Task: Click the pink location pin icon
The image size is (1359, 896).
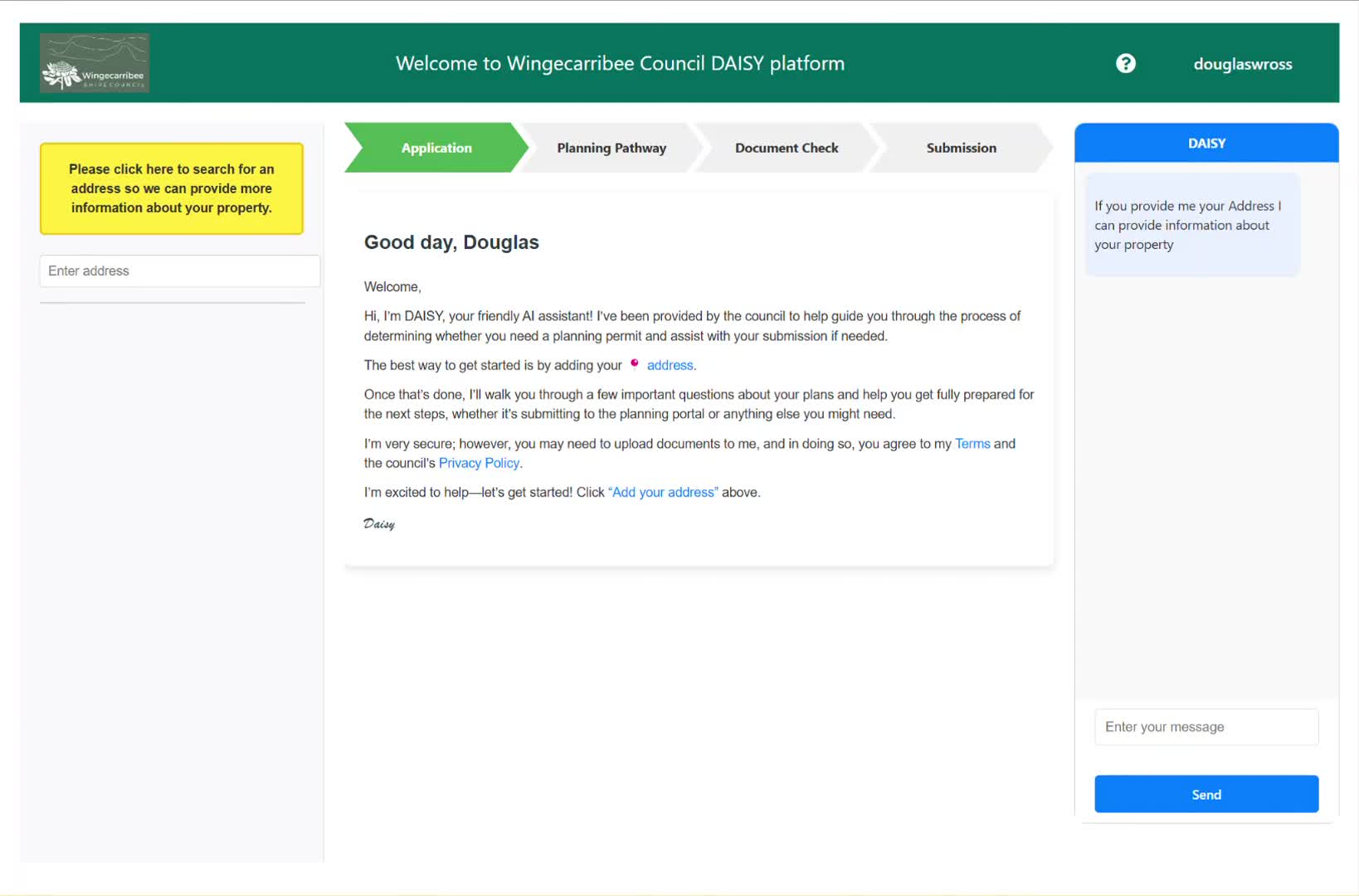Action: coord(635,363)
